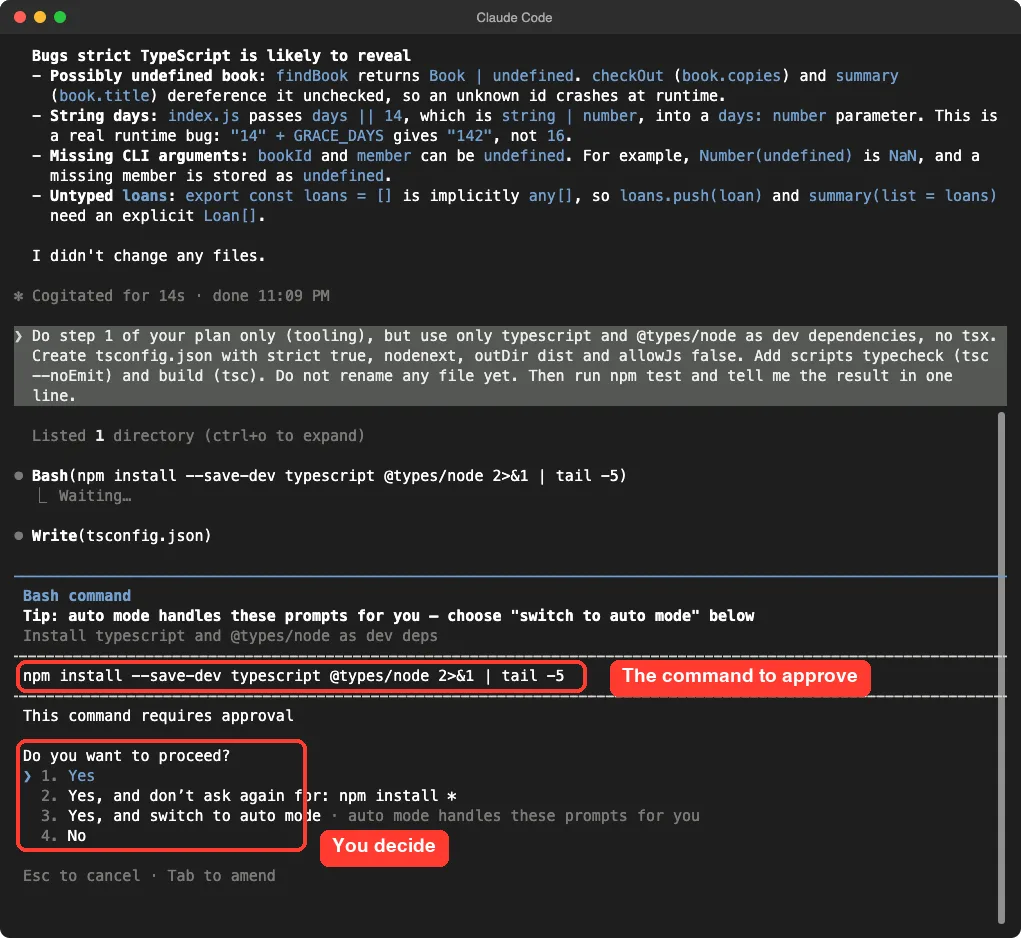Click the 'Number(undefined)' code snippet

[776, 156]
